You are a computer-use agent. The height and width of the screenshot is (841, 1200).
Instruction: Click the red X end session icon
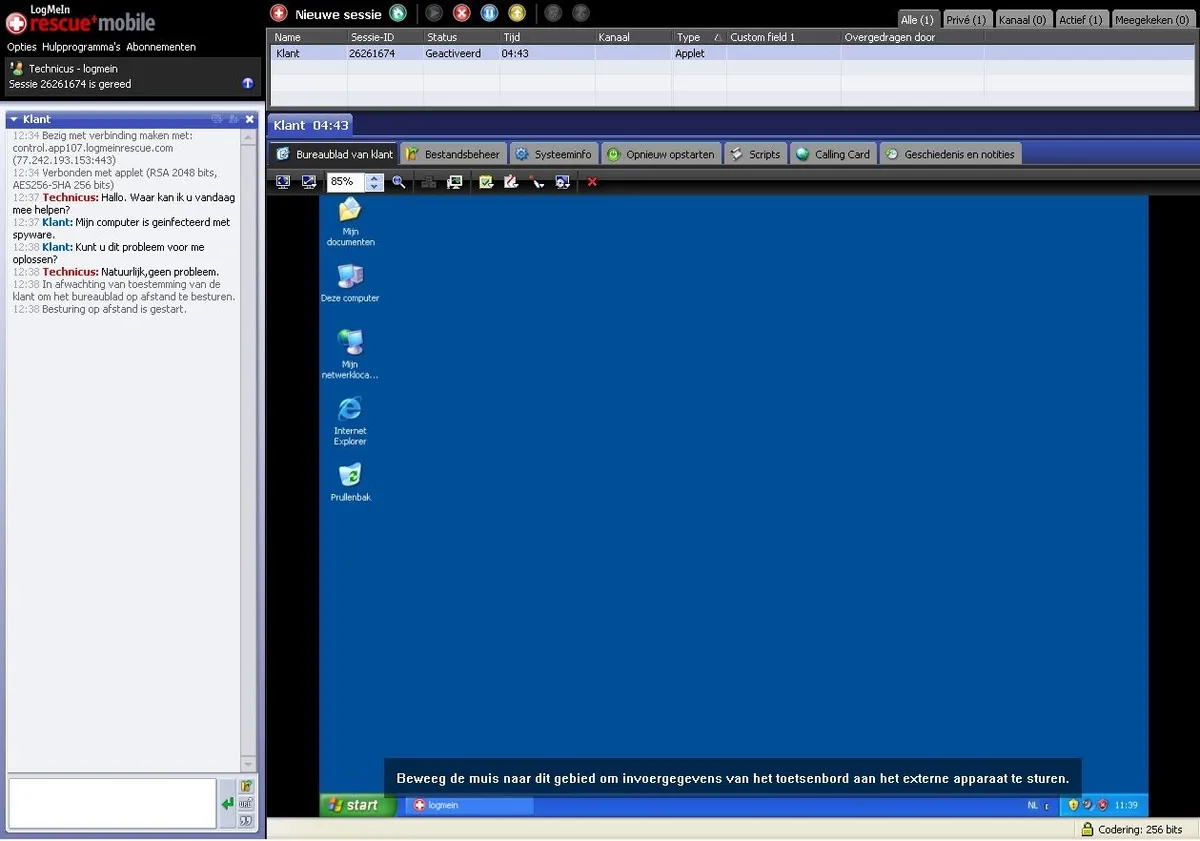point(461,14)
